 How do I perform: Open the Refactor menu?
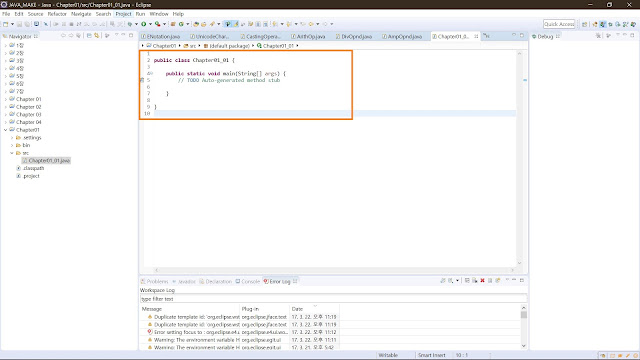pos(57,14)
